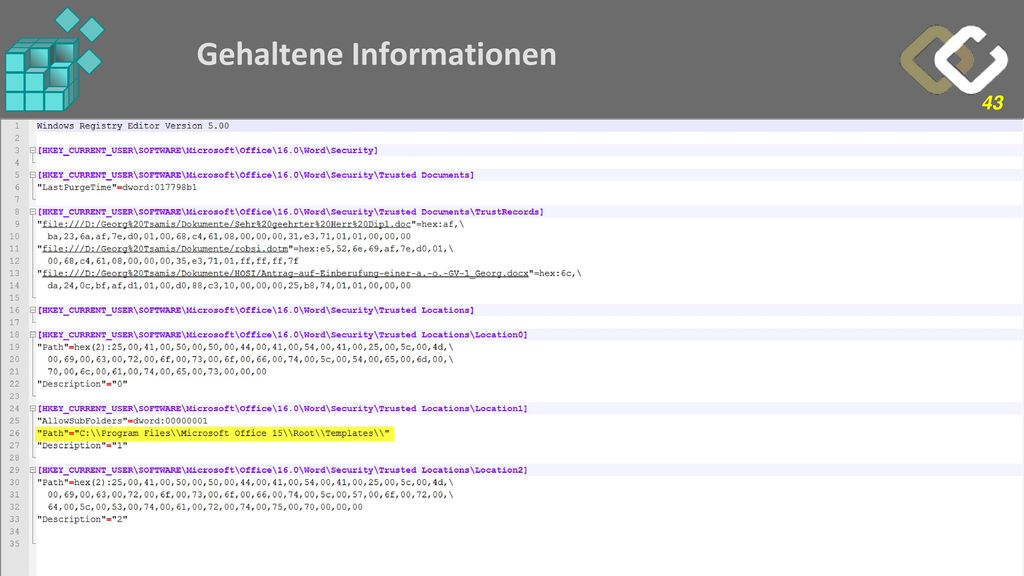Click the Location0 "Path"=hex(2) line

(245, 347)
